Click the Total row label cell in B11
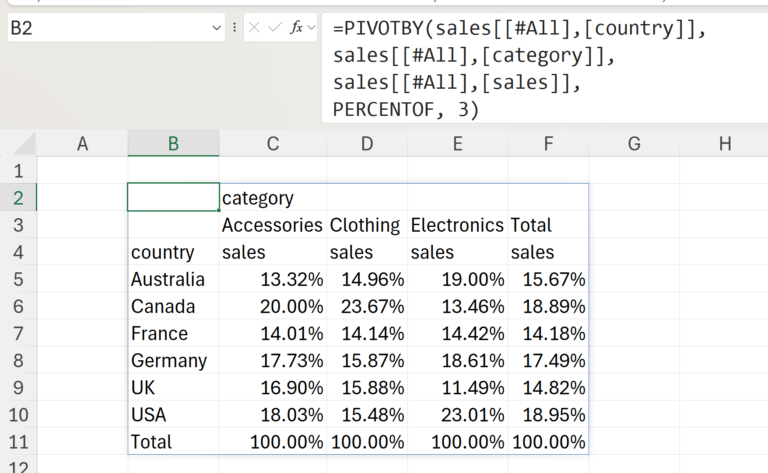The image size is (768, 473). coord(173,441)
